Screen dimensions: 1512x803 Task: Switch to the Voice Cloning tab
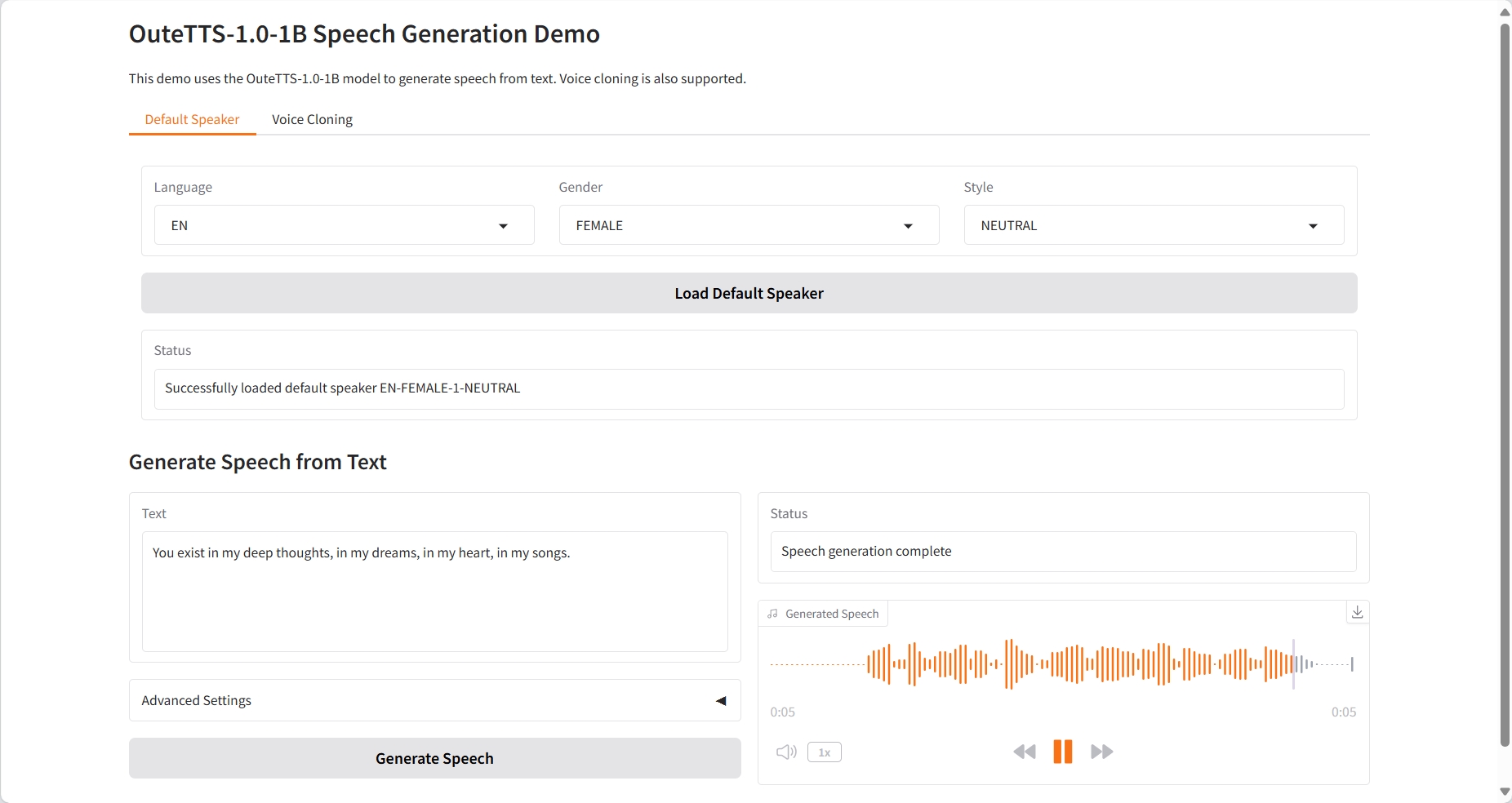click(312, 119)
